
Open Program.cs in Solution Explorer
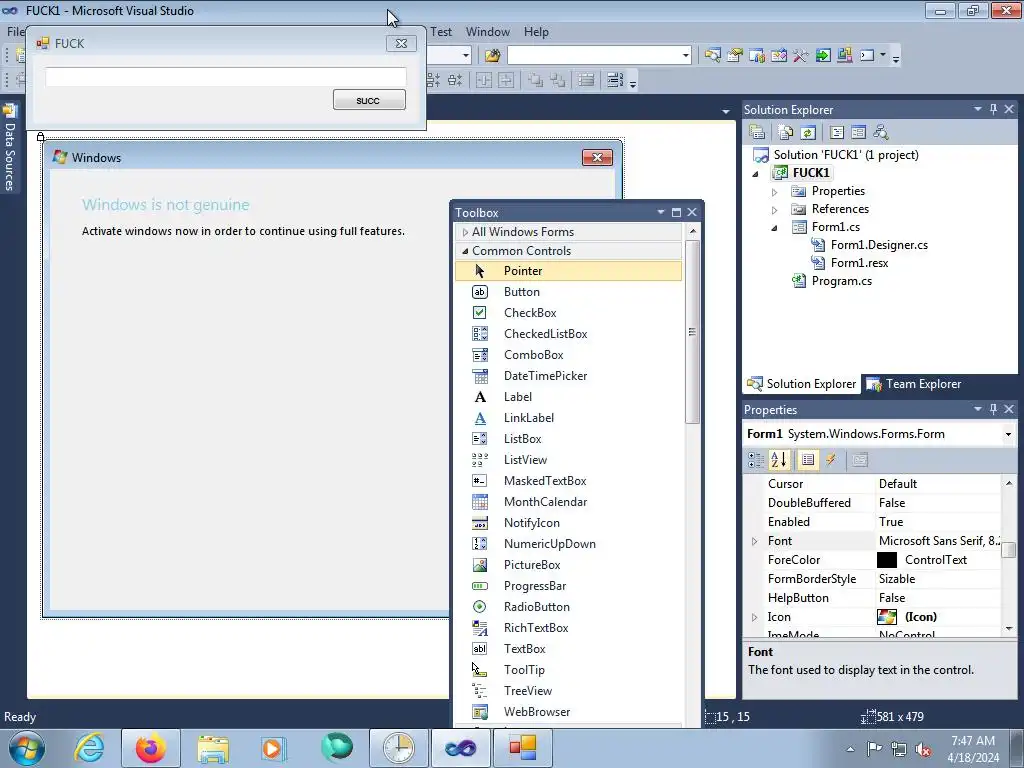click(x=841, y=281)
